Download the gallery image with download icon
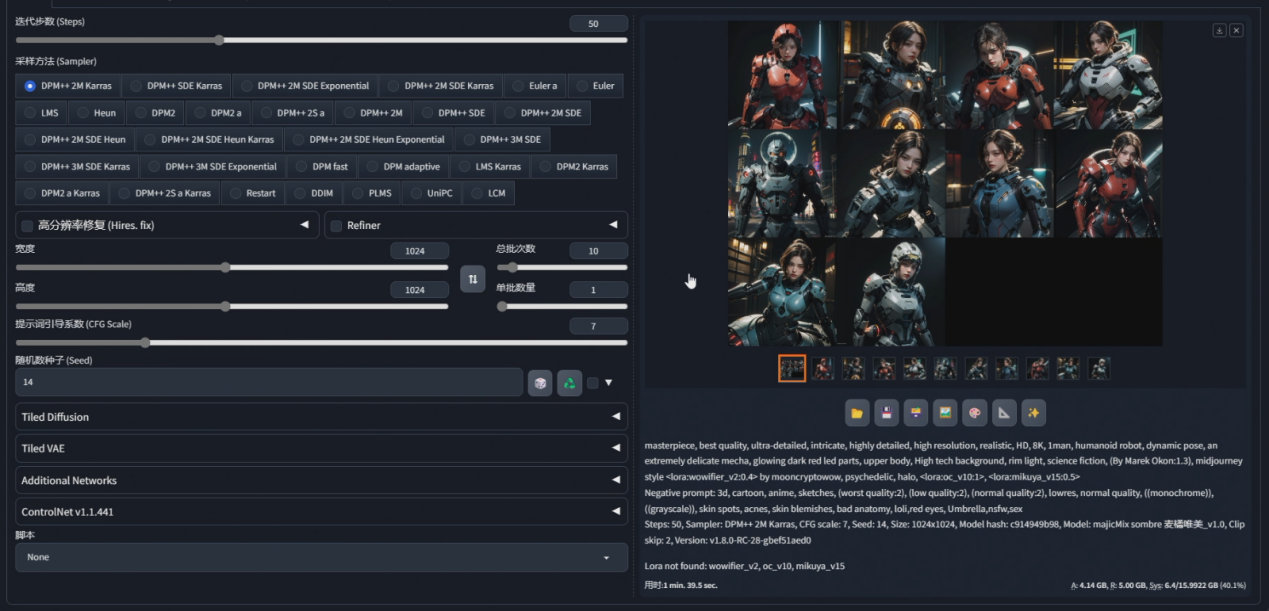The image size is (1269, 611). point(1219,30)
